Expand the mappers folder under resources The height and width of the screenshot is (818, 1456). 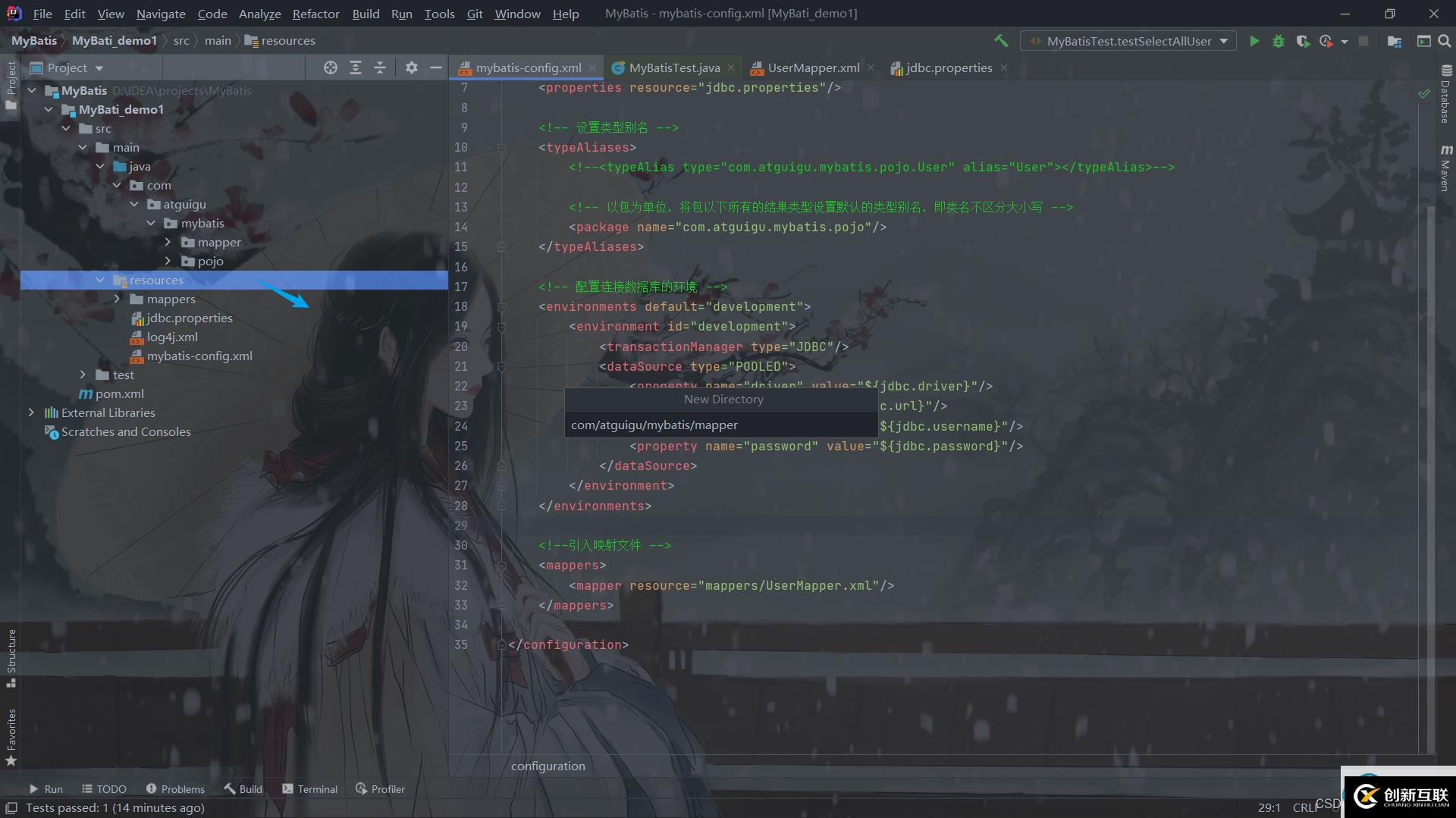(117, 299)
